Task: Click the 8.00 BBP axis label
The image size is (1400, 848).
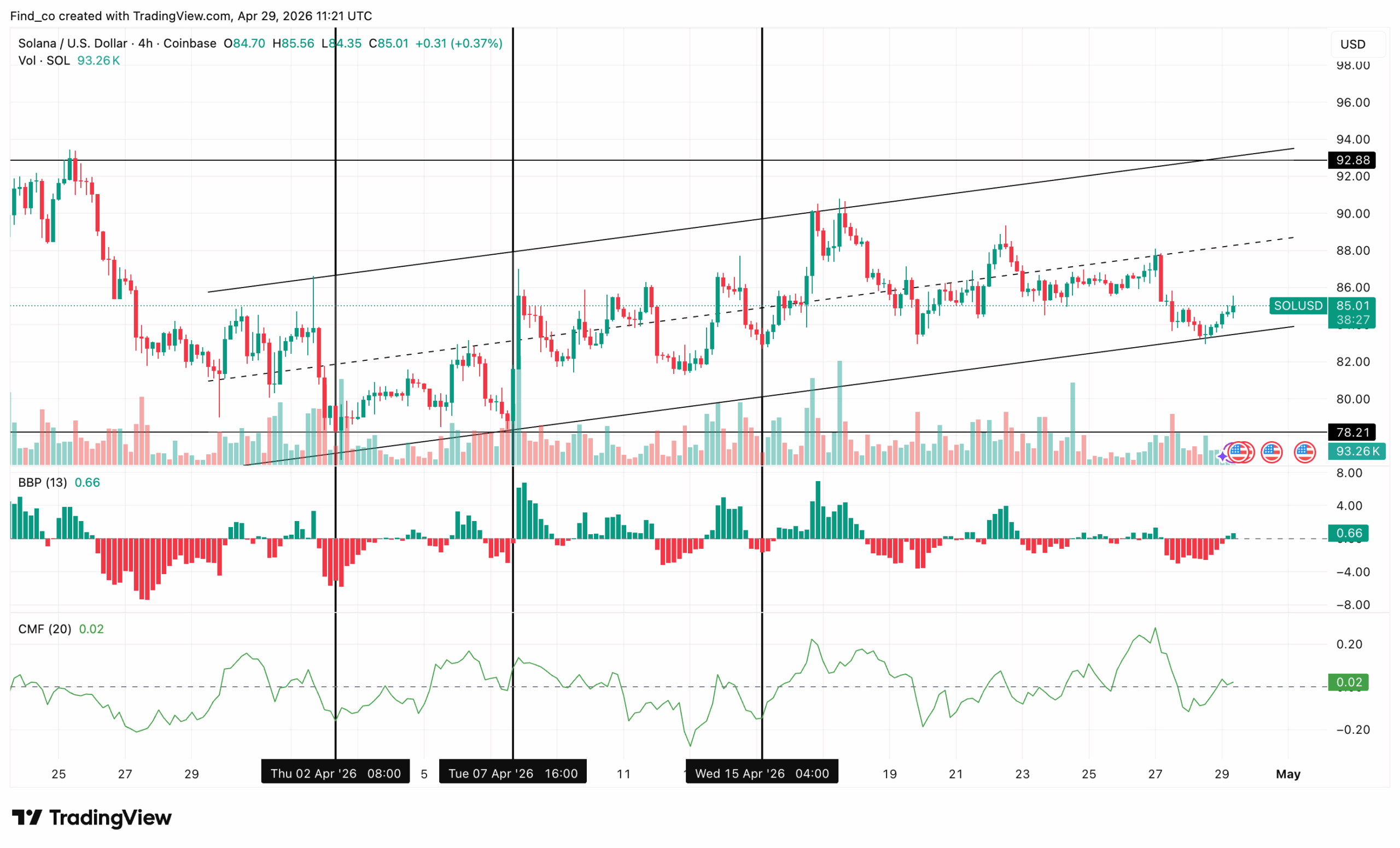Action: coord(1350,472)
